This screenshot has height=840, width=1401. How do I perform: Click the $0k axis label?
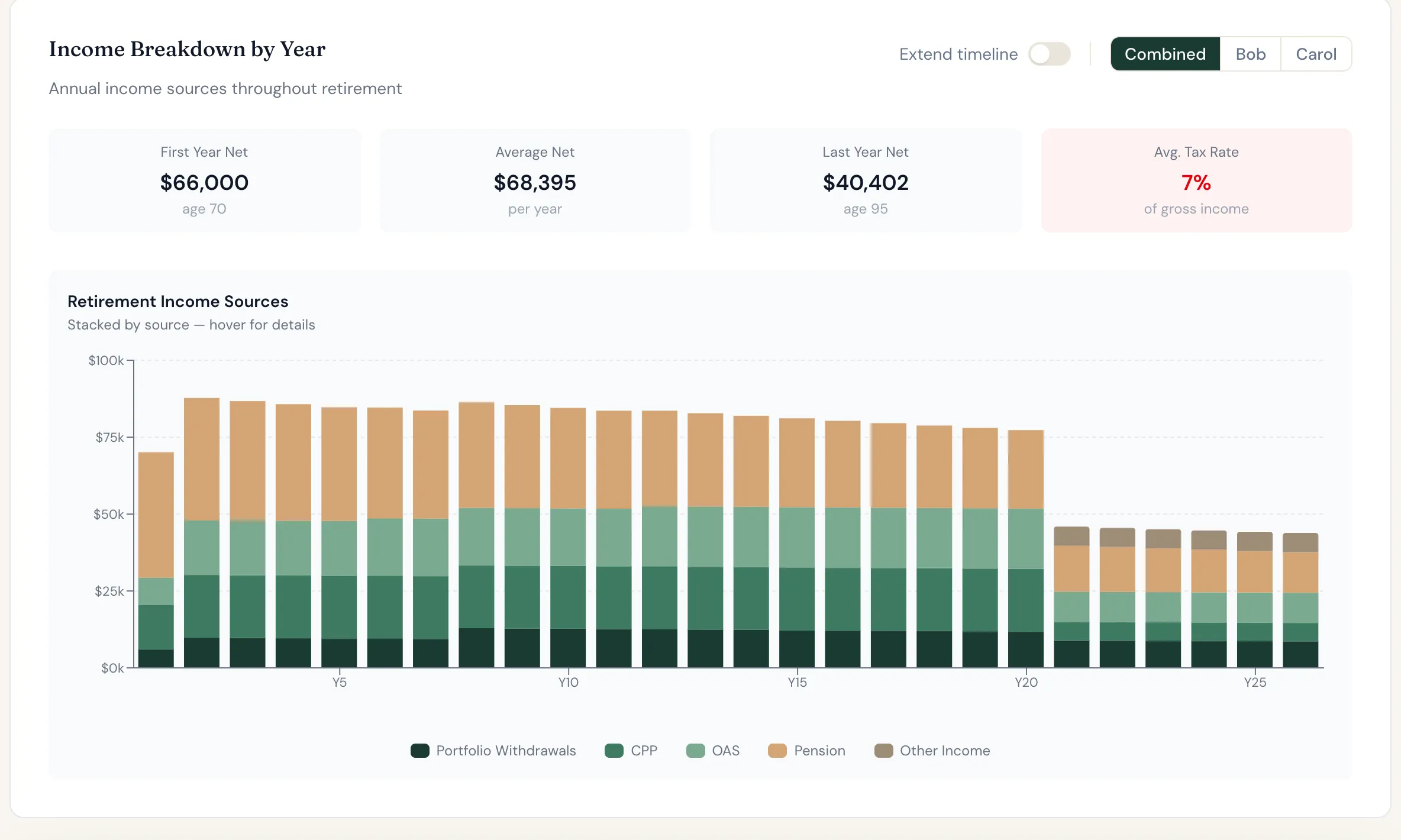coord(112,668)
